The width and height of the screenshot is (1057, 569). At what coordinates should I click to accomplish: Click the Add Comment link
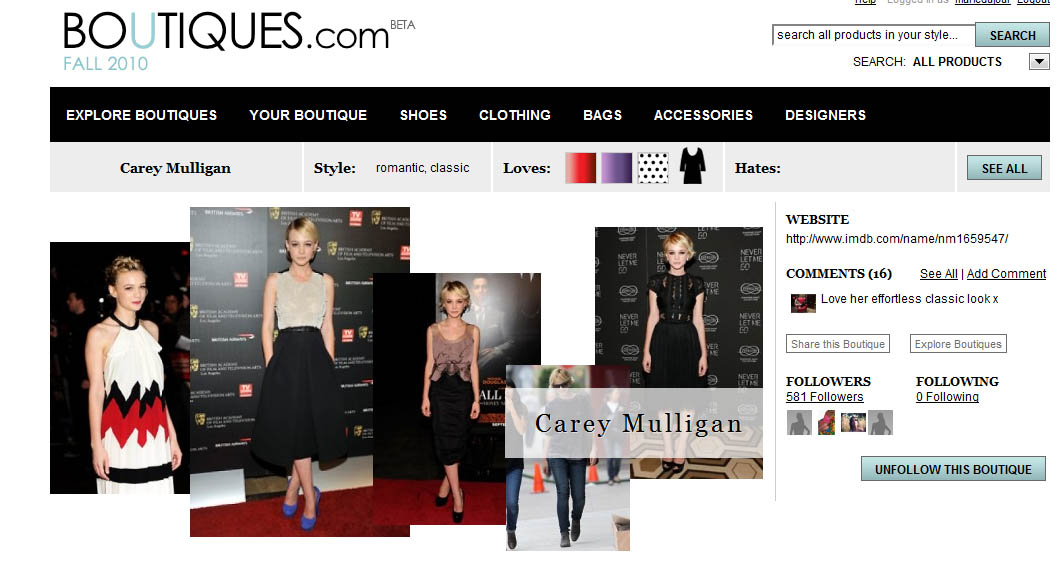(1006, 274)
